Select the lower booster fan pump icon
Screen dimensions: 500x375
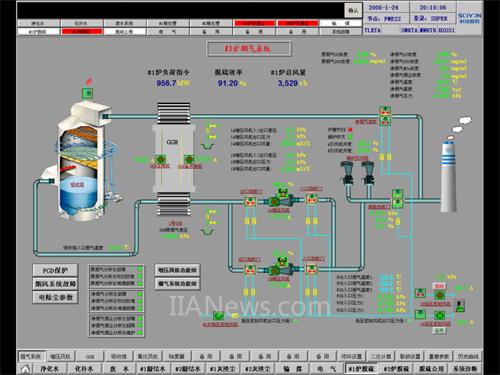click(x=279, y=270)
